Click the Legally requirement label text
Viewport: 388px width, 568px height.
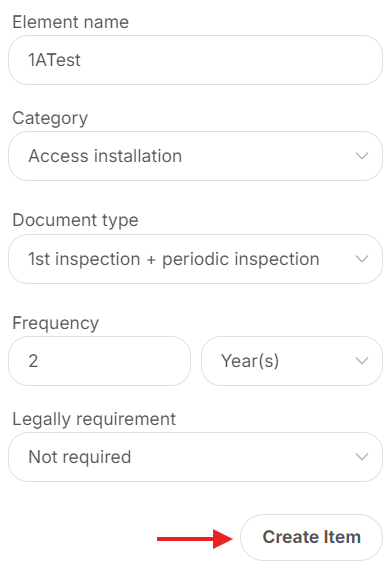pos(94,419)
